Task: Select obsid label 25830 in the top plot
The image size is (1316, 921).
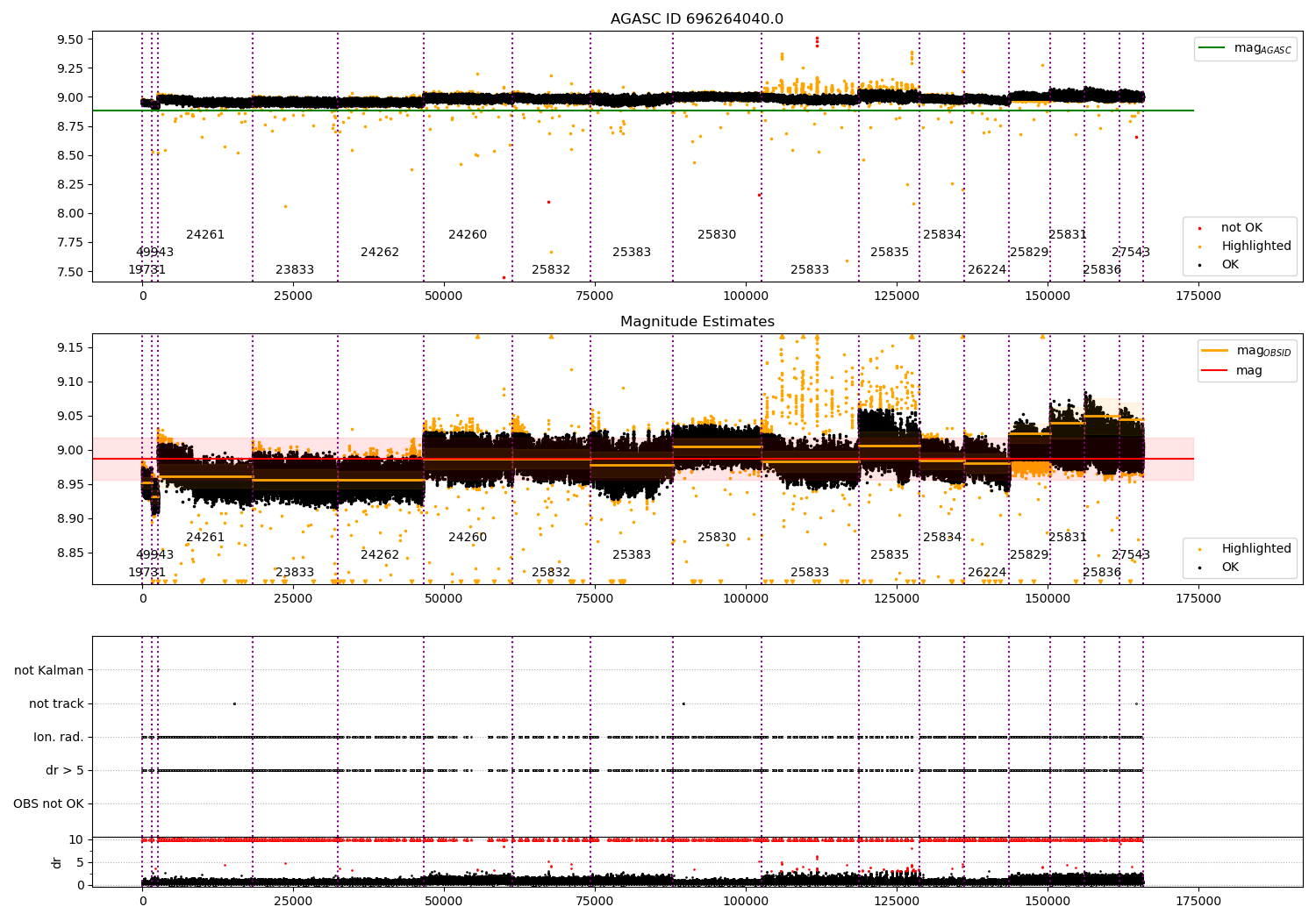Action: [x=717, y=234]
